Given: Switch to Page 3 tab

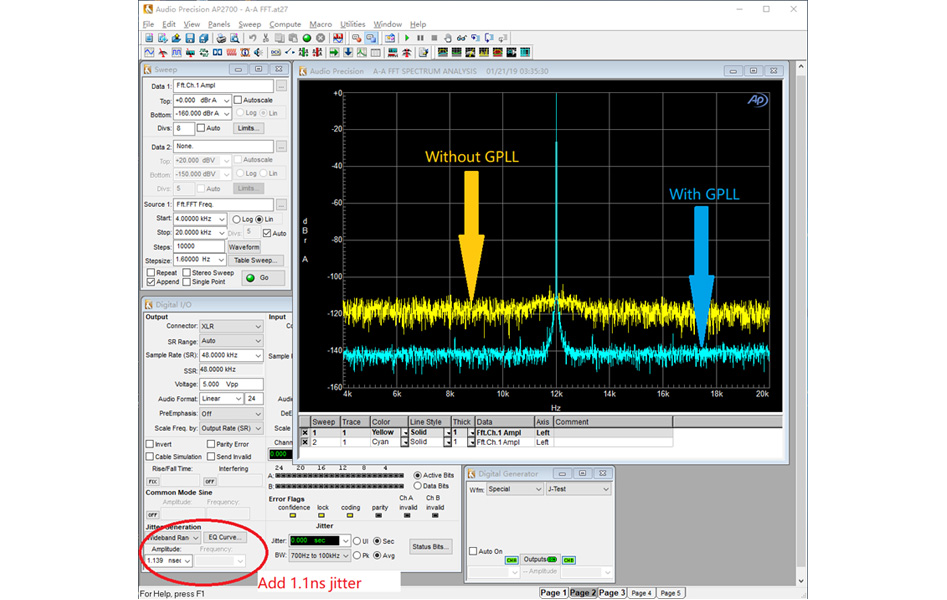Looking at the screenshot, I should click(x=611, y=593).
